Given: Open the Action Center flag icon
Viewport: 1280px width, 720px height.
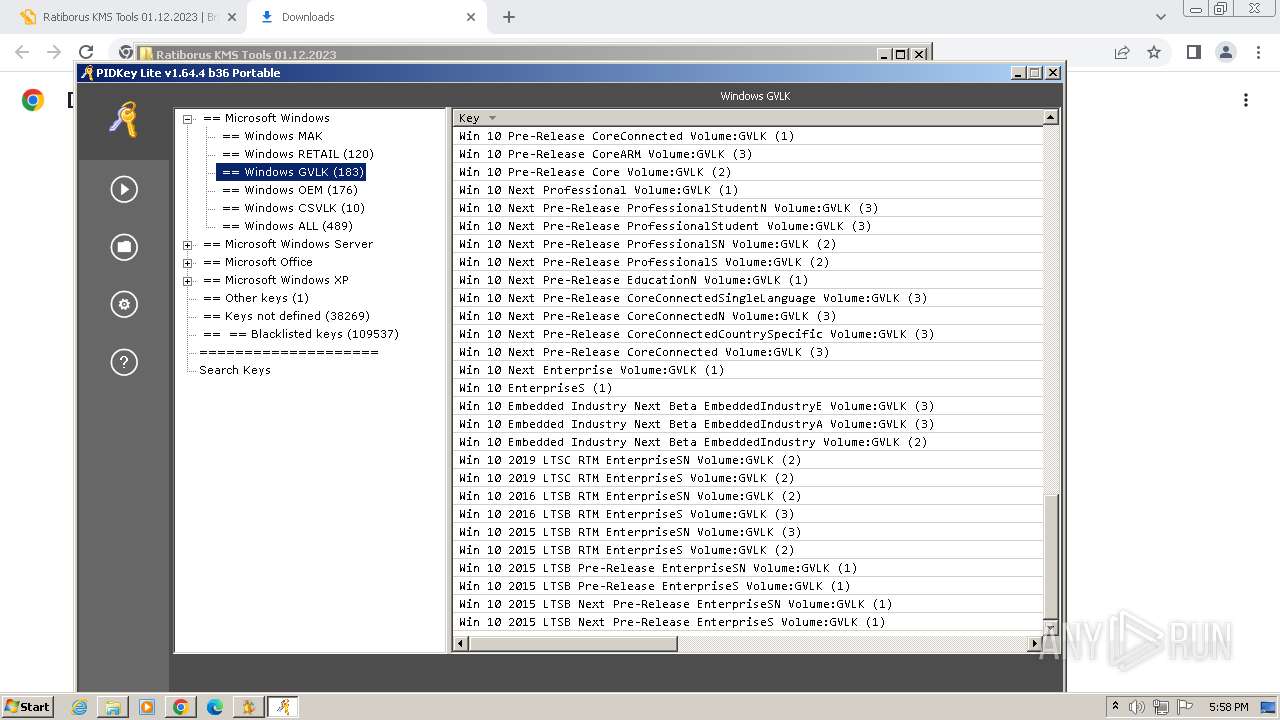Looking at the screenshot, I should click(1185, 707).
